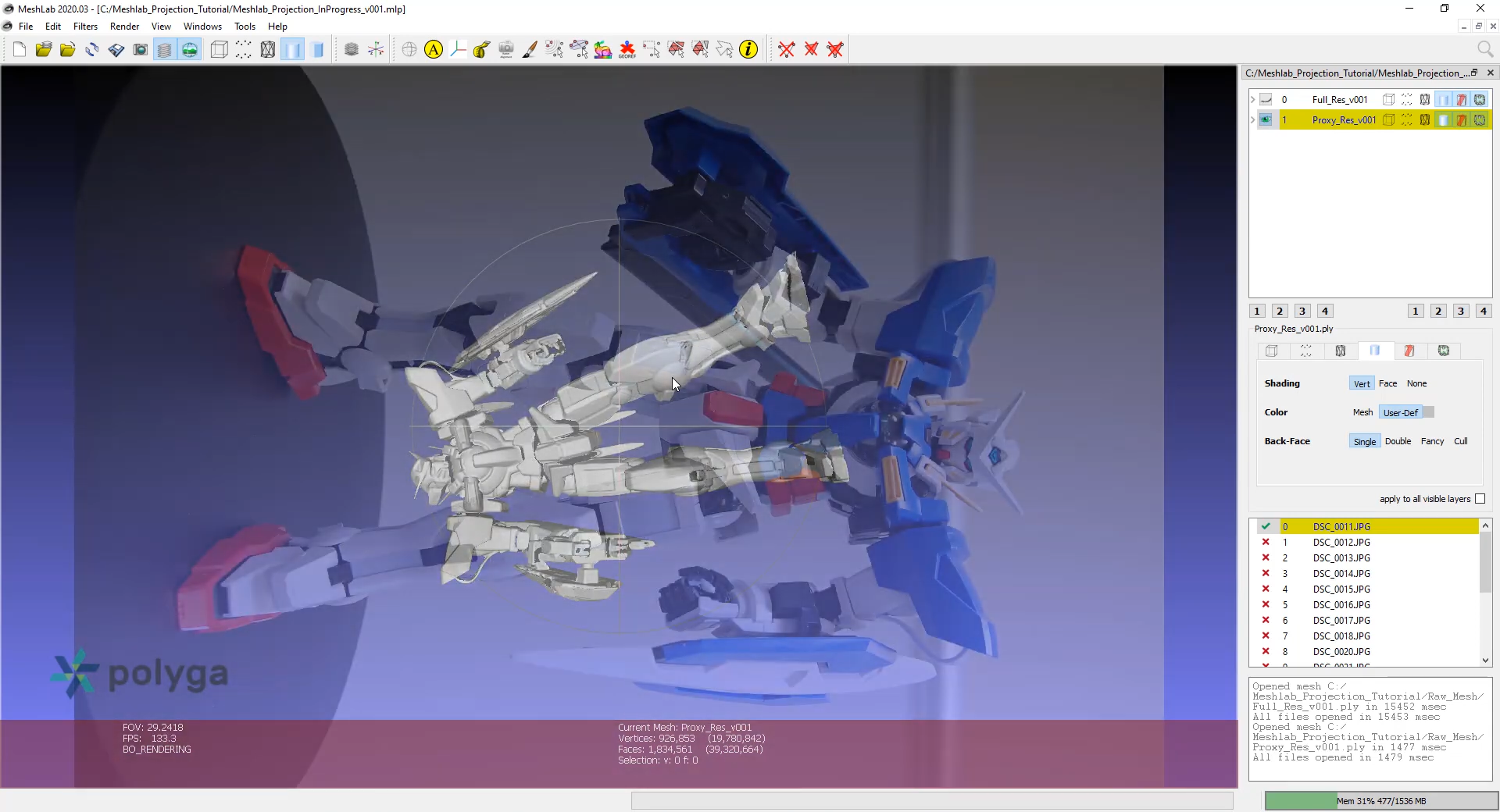The height and width of the screenshot is (812, 1500).
Task: Toggle the Points rendering toolbar icon
Action: 244,50
